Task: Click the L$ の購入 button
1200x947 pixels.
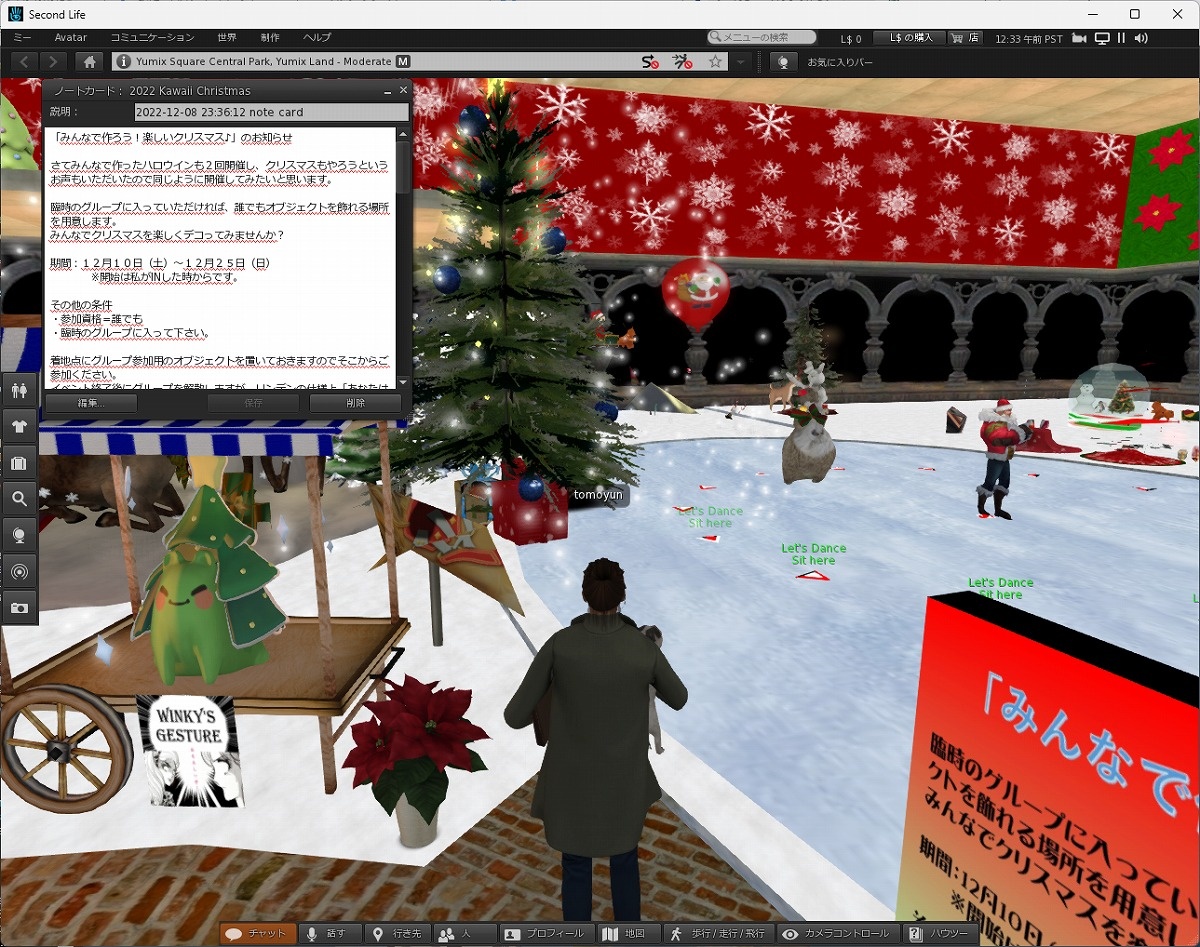Action: tap(909, 38)
